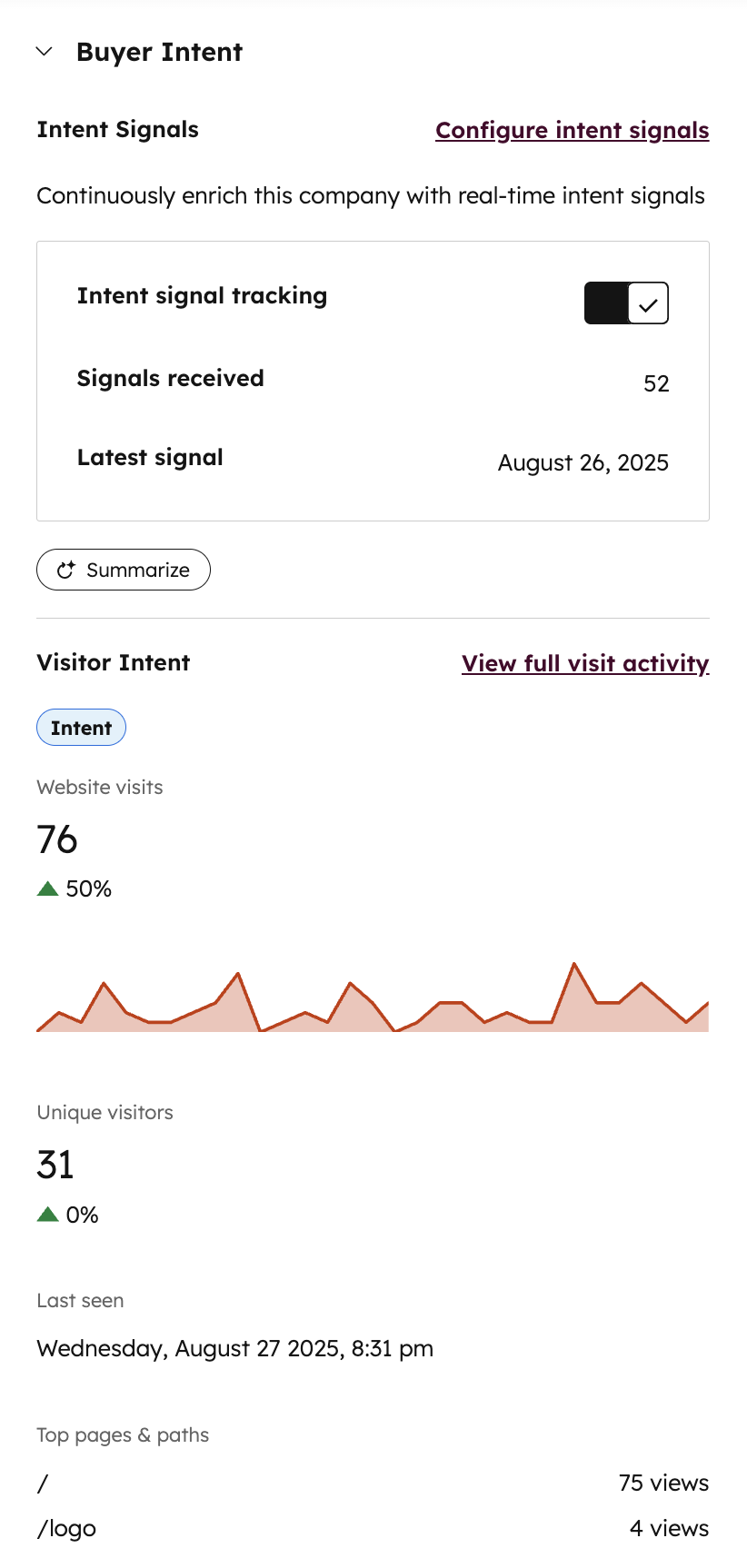
Task: Click the 75 views value
Action: (x=663, y=1483)
